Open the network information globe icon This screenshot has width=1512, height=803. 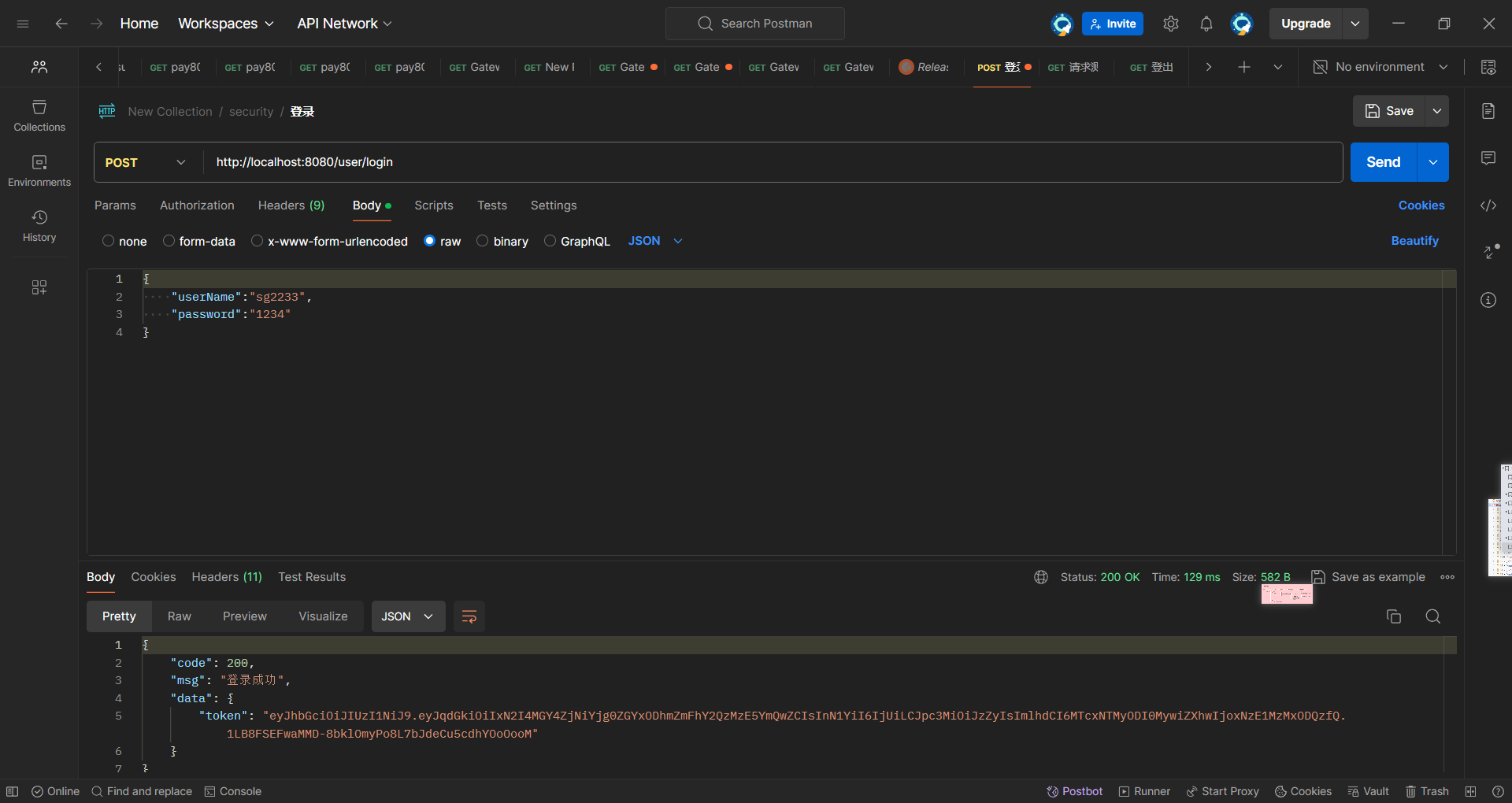(x=1041, y=577)
